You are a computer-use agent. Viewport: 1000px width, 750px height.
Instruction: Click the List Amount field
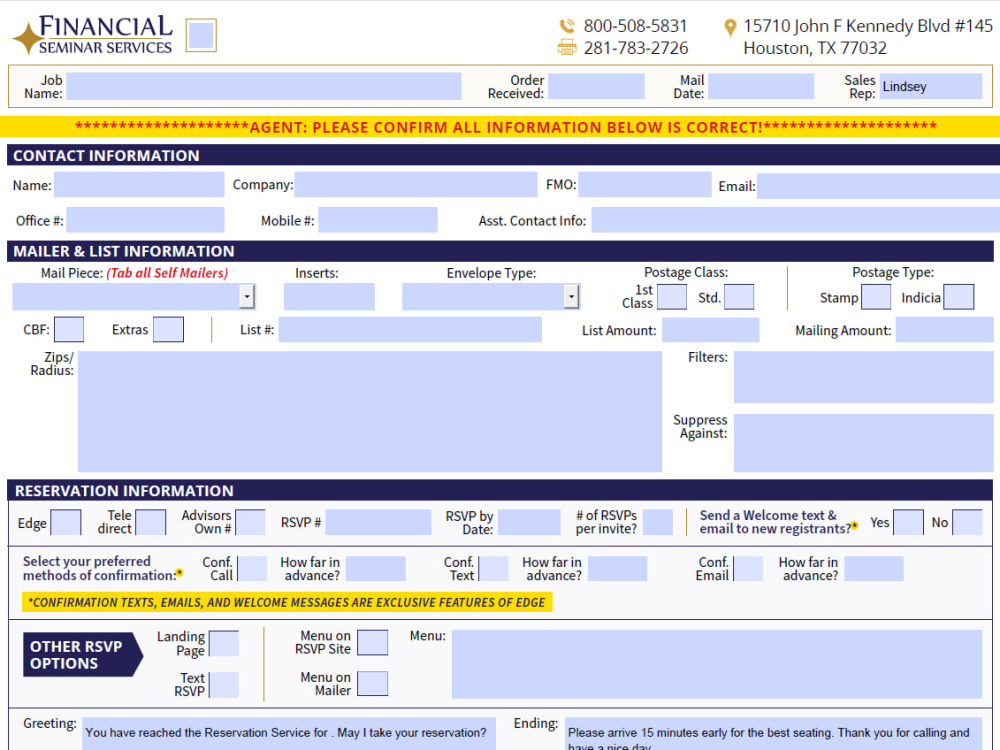[710, 330]
